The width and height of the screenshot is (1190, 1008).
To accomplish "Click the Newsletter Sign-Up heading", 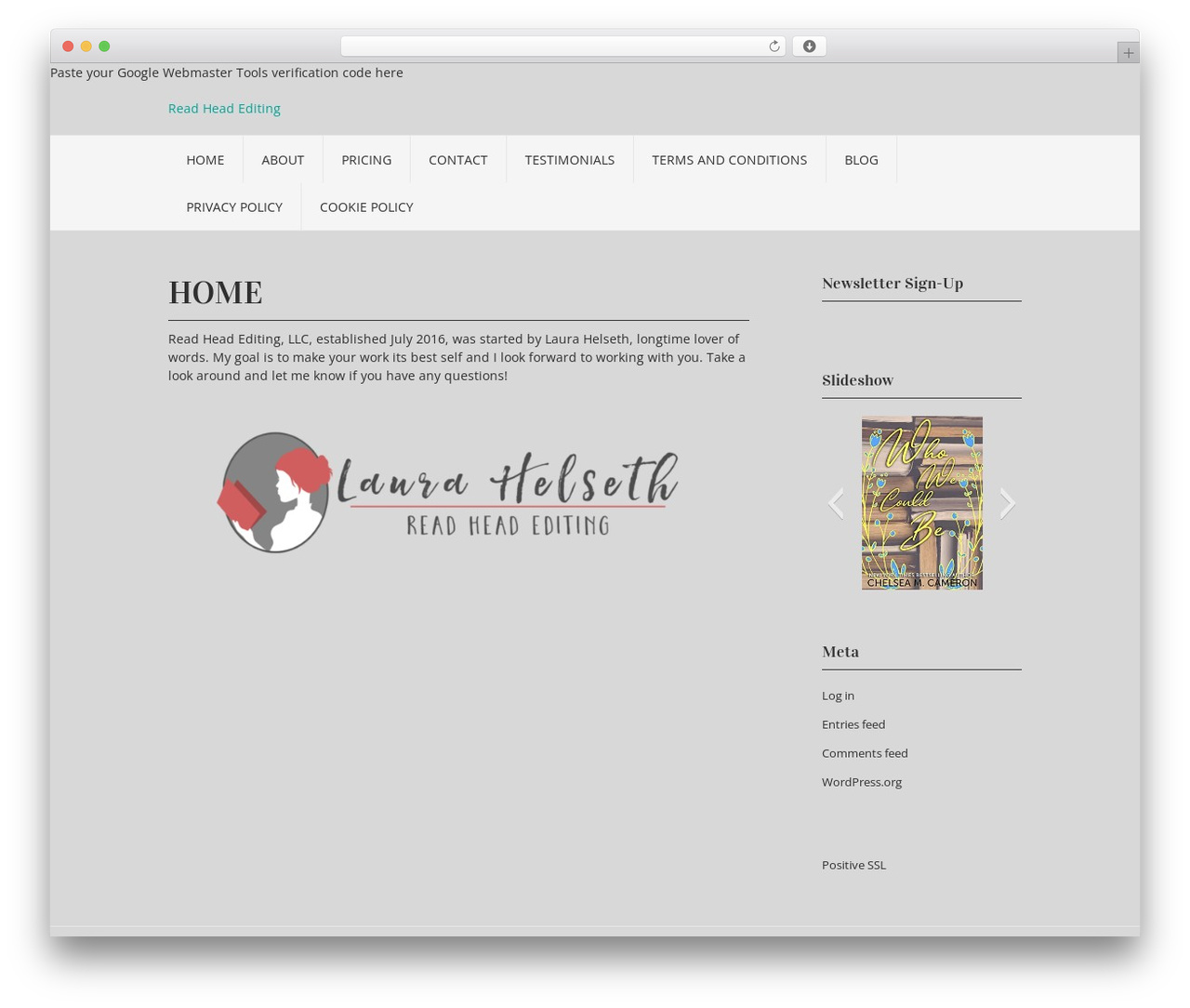I will tap(892, 284).
